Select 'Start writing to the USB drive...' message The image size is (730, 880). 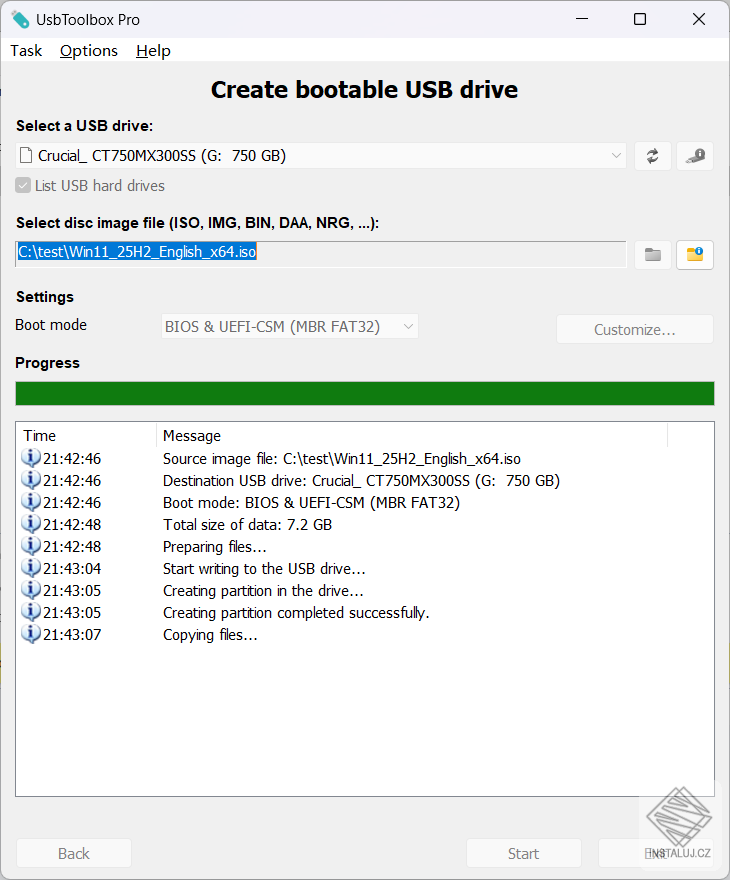[x=264, y=569]
